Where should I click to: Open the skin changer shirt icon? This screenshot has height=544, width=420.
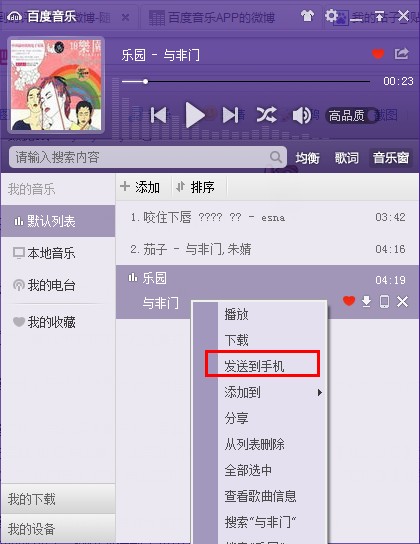click(307, 16)
